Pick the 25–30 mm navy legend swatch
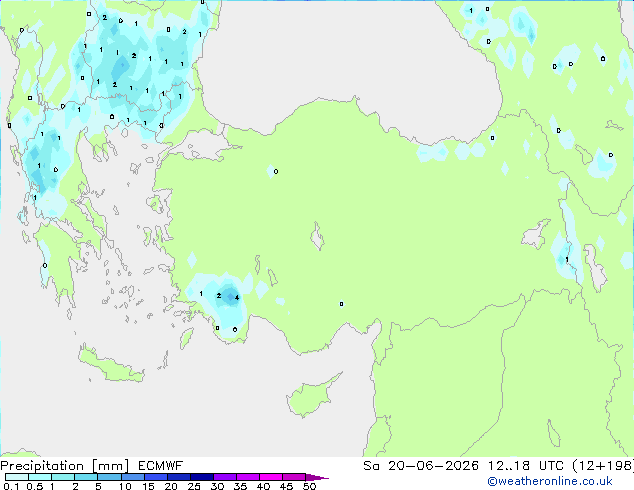Viewport: 634px width, 490px height. [202, 477]
